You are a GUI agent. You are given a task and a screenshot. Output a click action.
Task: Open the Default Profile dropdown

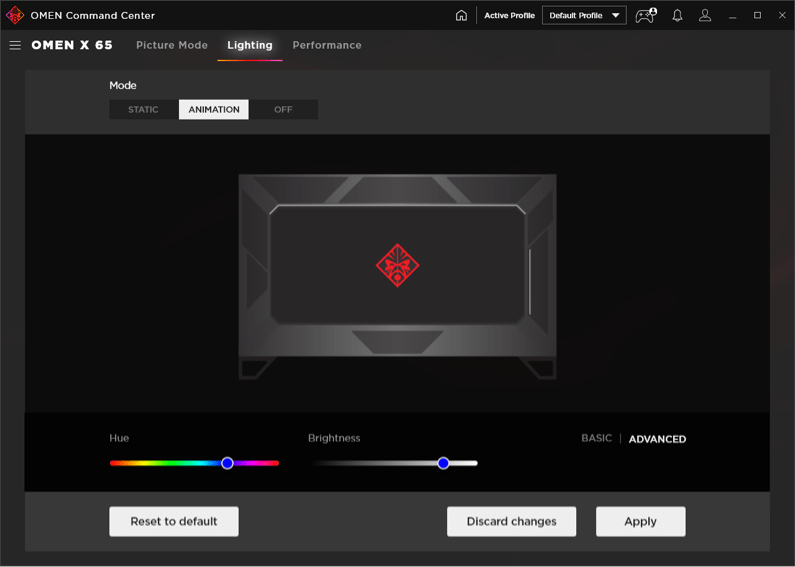[x=584, y=15]
